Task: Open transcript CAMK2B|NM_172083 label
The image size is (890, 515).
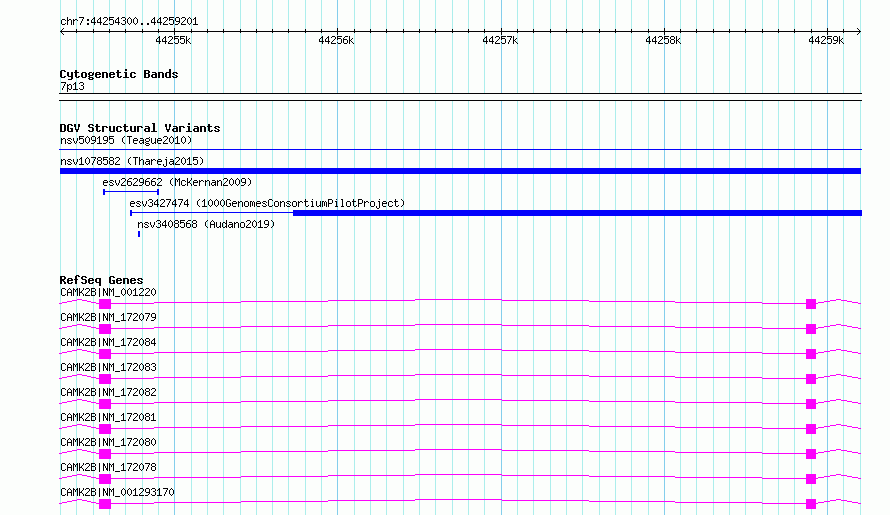Action: pyautogui.click(x=108, y=367)
